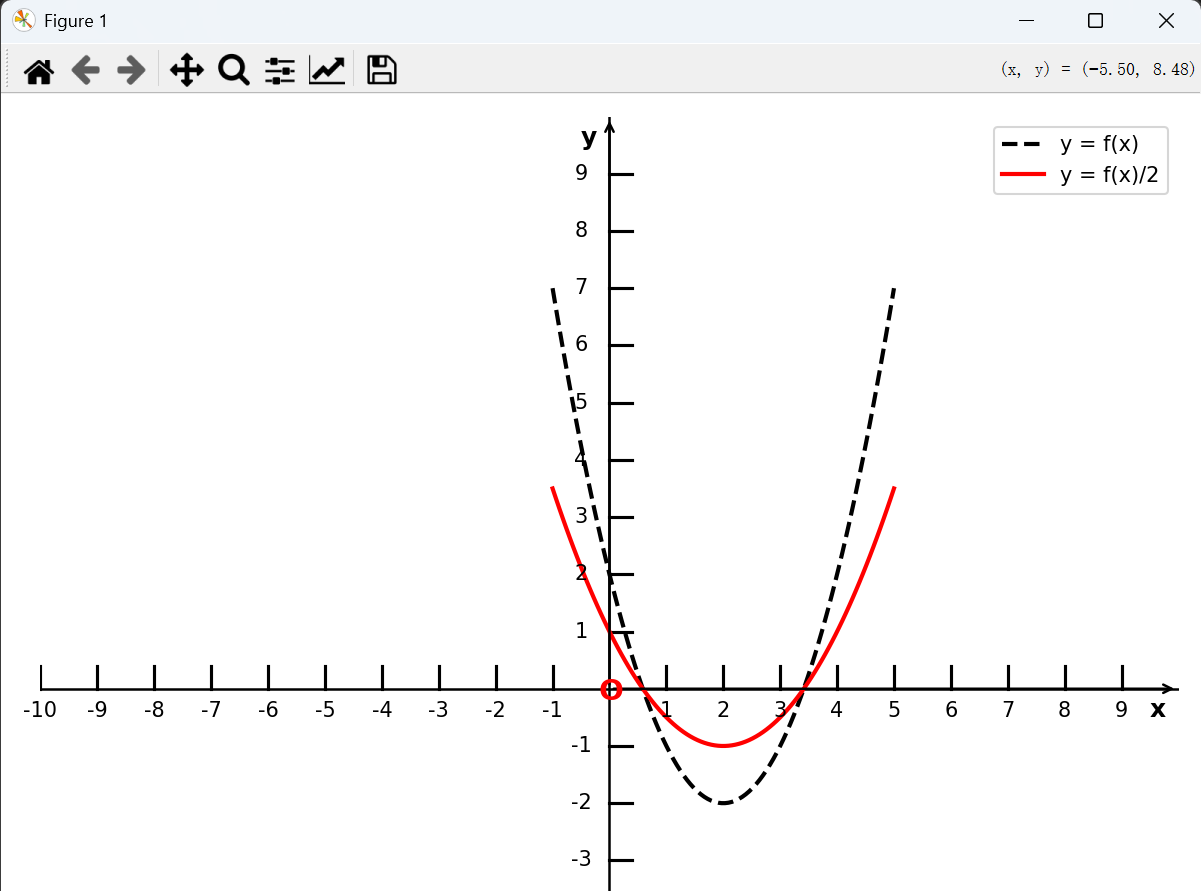Close the Figure 1 window
1201x891 pixels.
(1166, 21)
